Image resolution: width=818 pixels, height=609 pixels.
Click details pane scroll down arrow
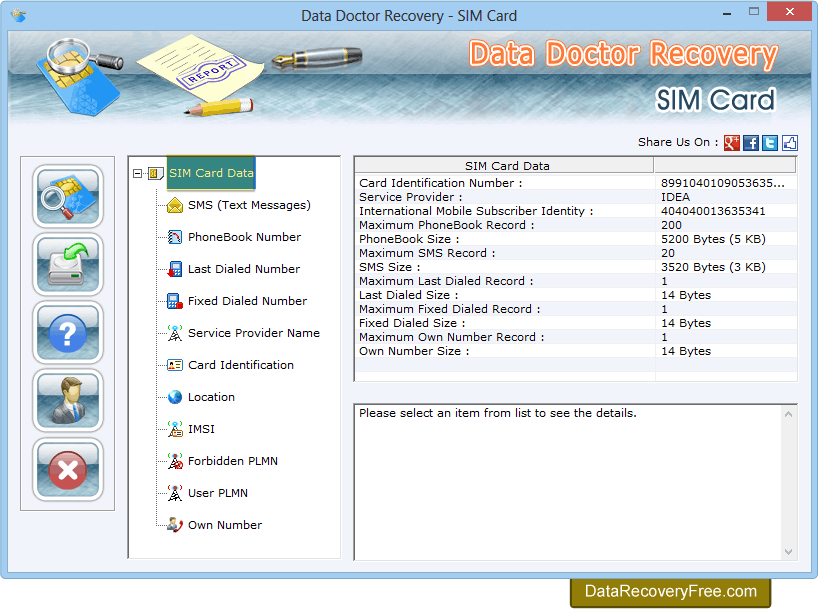point(788,552)
